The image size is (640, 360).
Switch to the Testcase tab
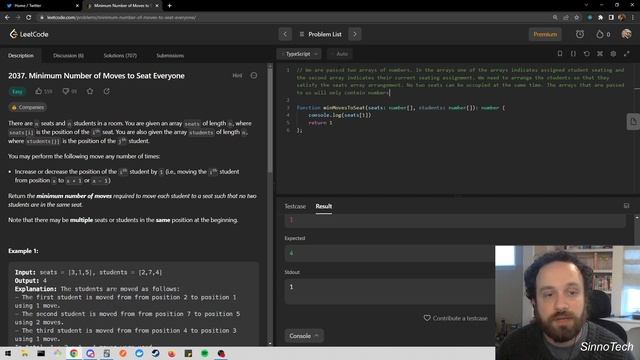[x=295, y=206]
